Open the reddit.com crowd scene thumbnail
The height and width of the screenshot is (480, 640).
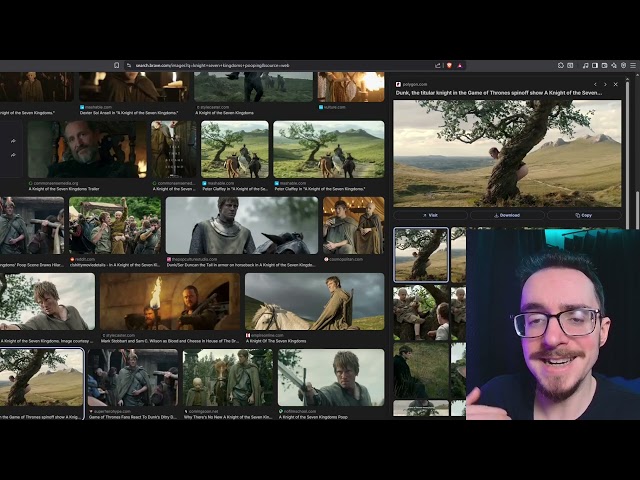click(x=115, y=225)
